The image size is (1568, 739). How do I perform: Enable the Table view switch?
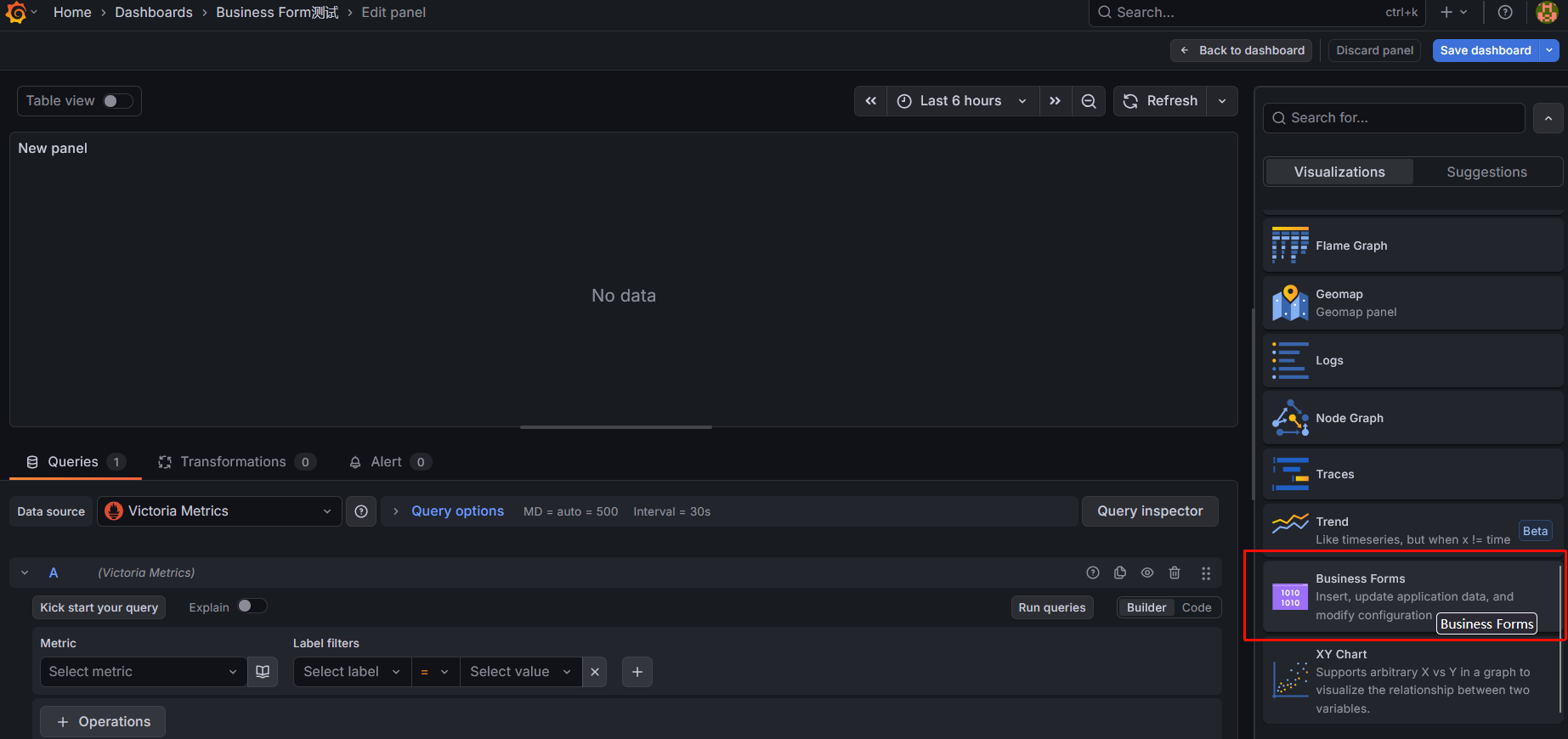[117, 101]
